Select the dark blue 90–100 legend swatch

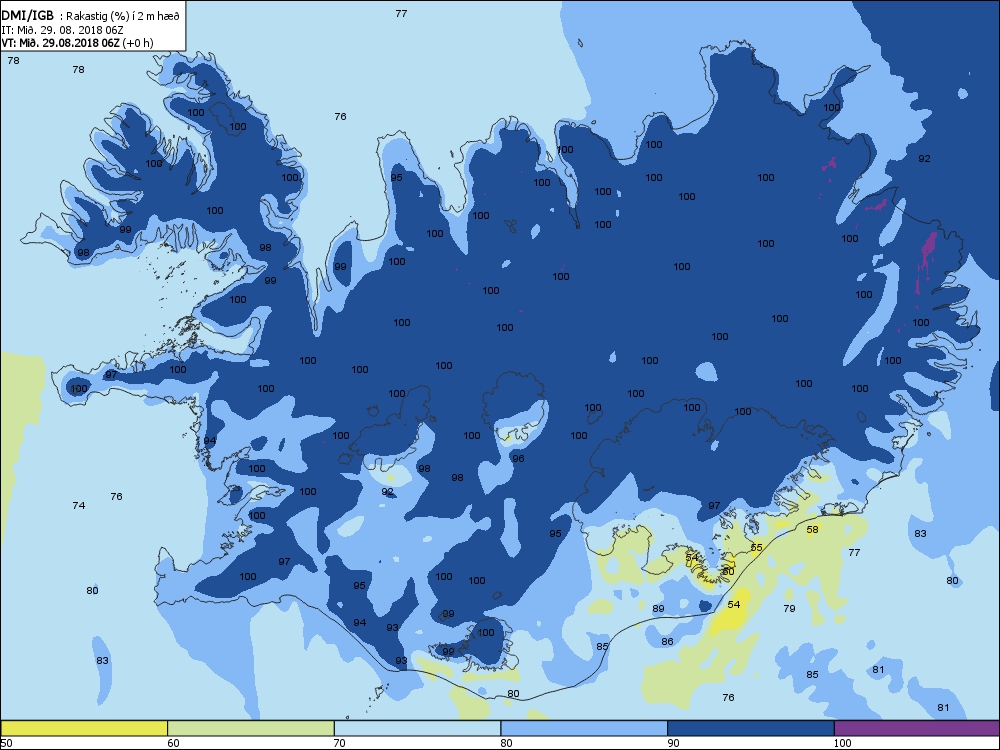click(751, 728)
